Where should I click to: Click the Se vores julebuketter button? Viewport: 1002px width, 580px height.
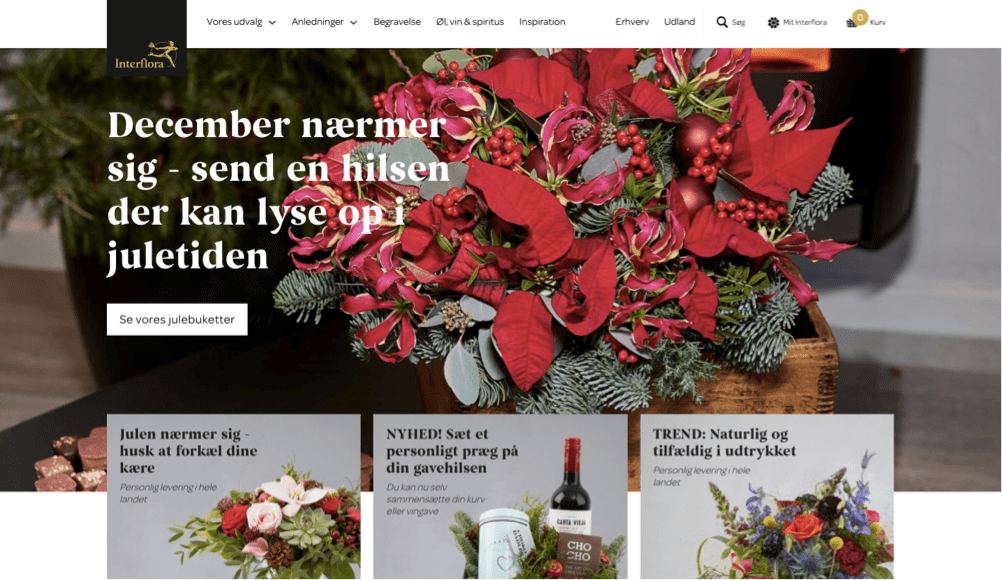point(177,319)
